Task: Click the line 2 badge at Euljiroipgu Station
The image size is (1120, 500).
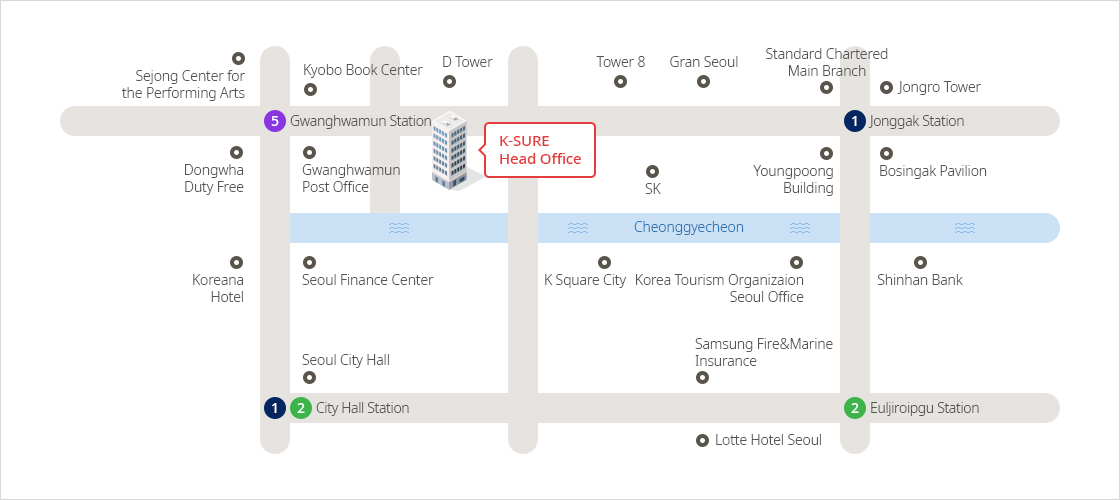Action: pyautogui.click(x=854, y=408)
